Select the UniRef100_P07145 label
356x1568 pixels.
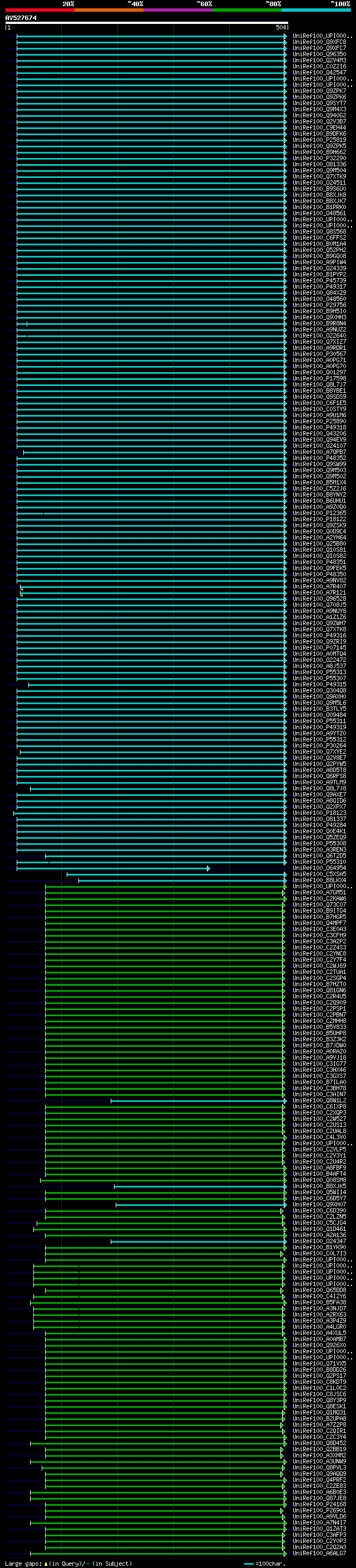coord(319,647)
